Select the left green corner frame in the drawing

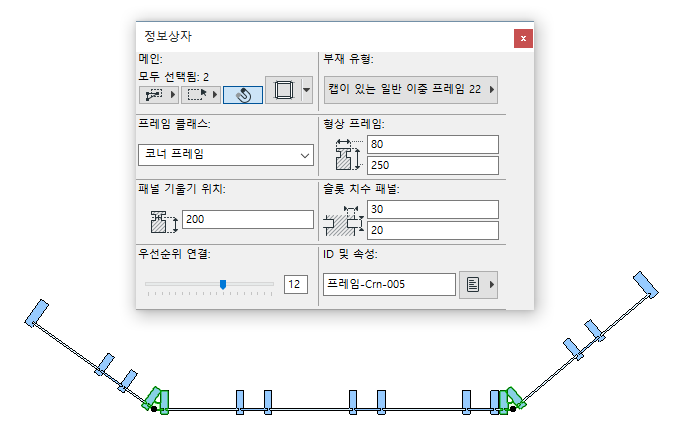pyautogui.click(x=158, y=399)
